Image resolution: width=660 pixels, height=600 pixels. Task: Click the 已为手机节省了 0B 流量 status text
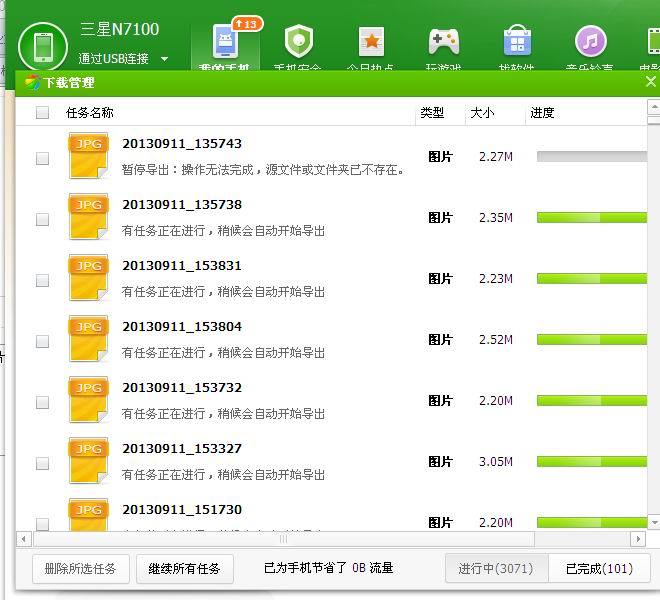click(328, 568)
